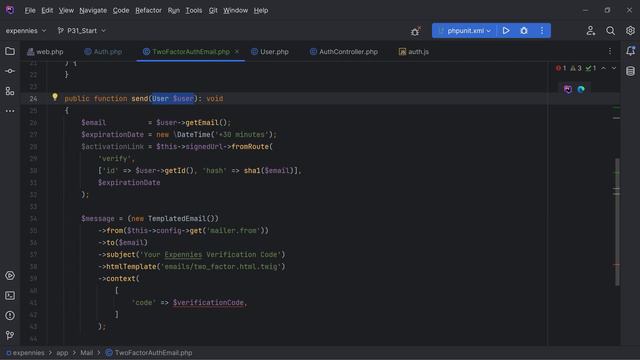
Task: Open the Notifications bell
Action: tap(630, 51)
